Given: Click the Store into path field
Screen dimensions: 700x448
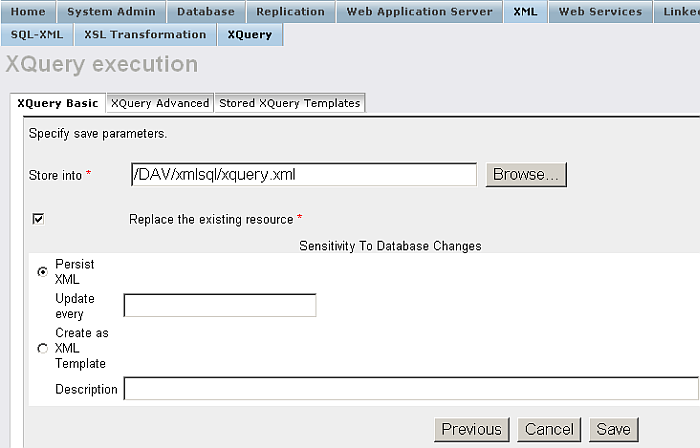Looking at the screenshot, I should (x=304, y=174).
